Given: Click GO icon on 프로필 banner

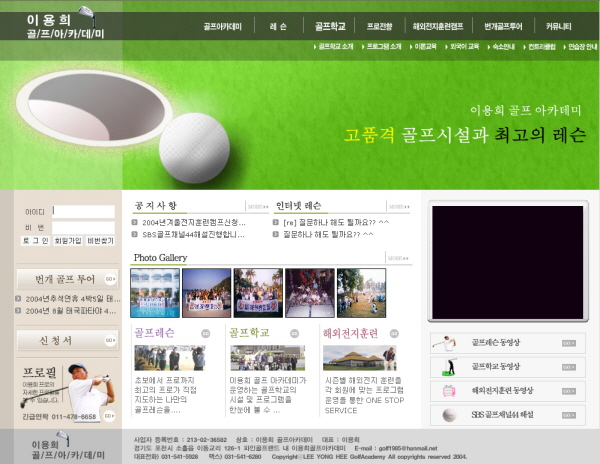Looking at the screenshot, I should pos(109,416).
